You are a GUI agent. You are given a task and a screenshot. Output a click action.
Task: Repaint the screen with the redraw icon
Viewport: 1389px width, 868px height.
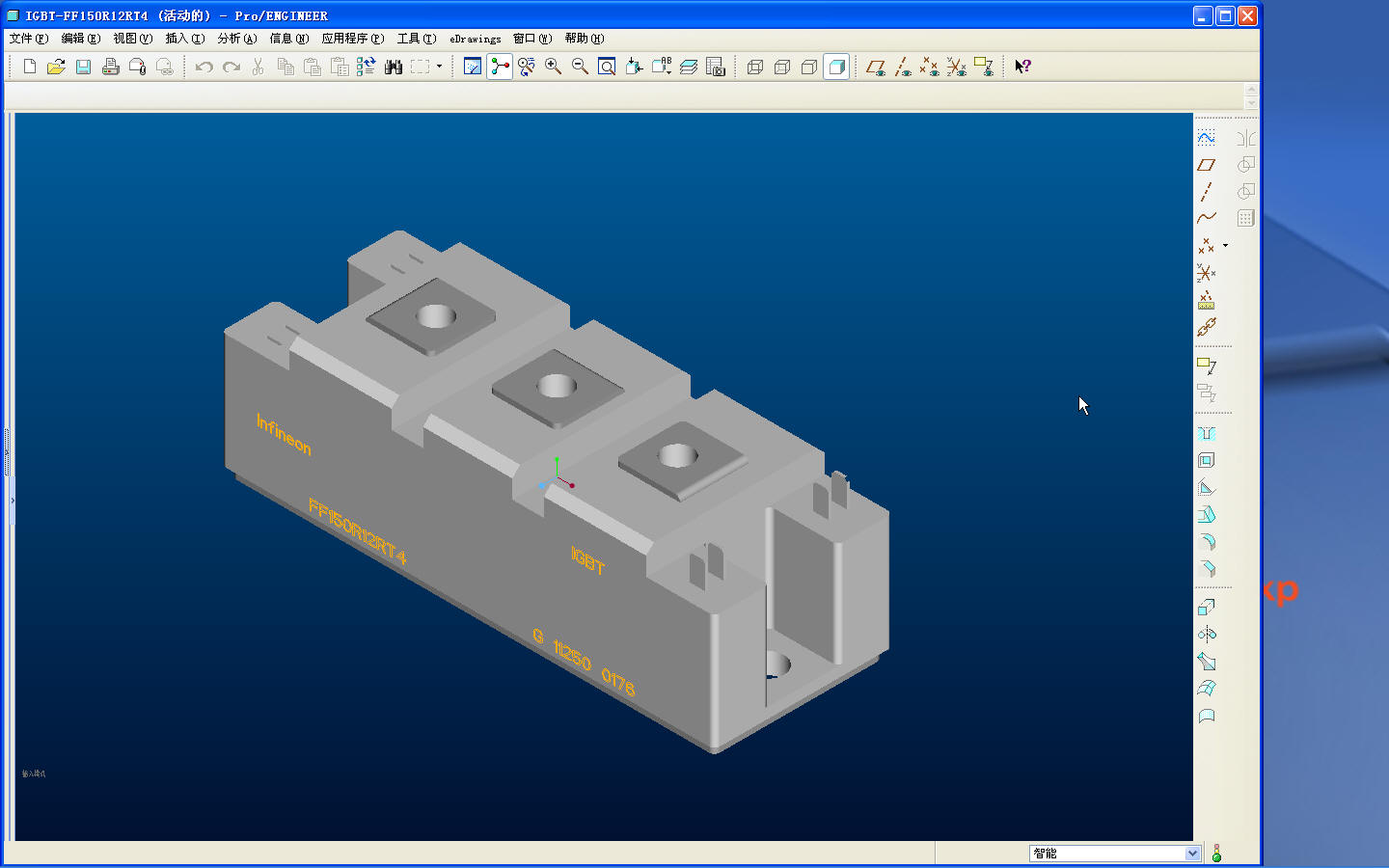point(473,67)
